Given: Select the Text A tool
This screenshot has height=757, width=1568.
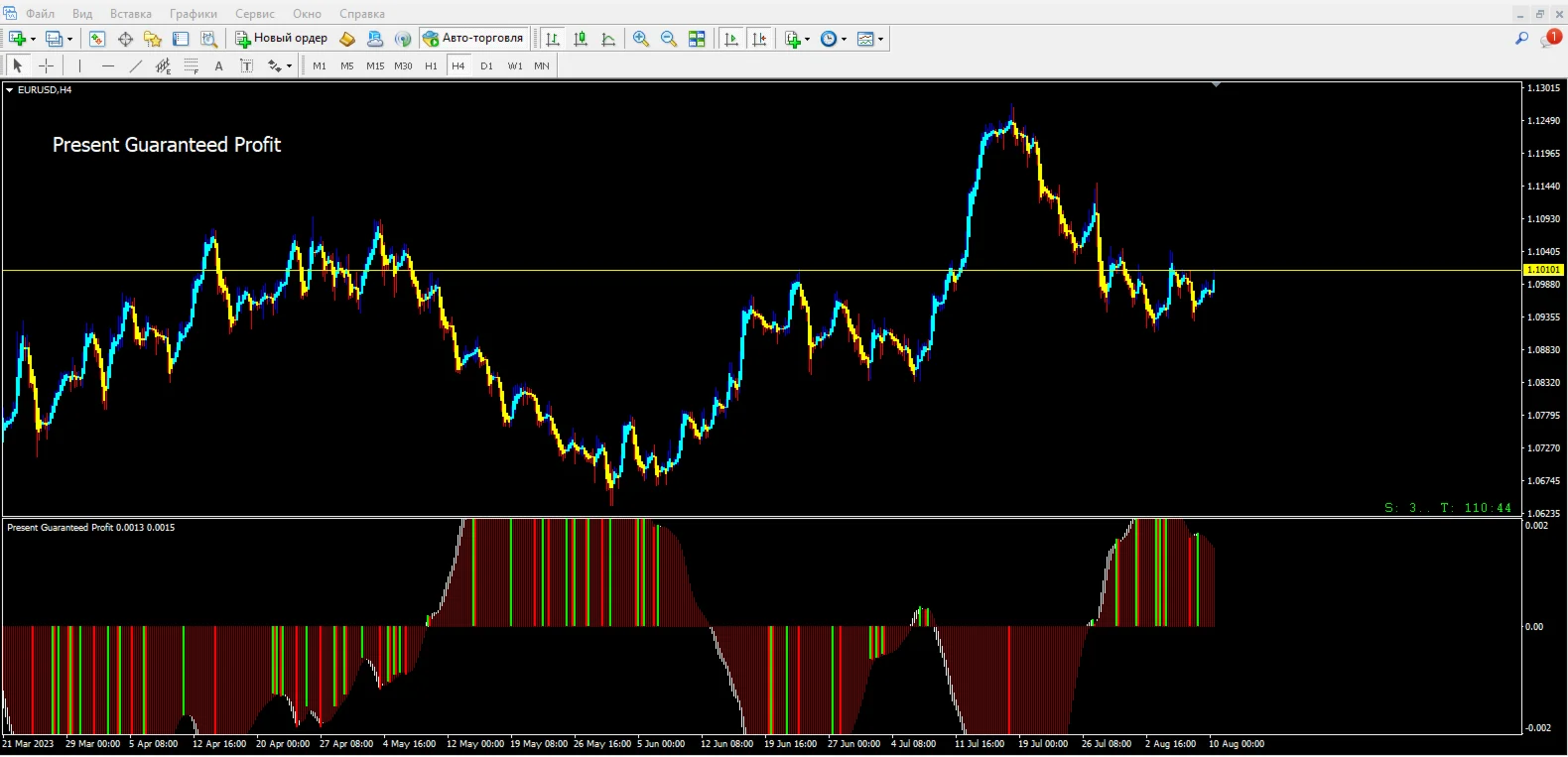Looking at the screenshot, I should 218,65.
